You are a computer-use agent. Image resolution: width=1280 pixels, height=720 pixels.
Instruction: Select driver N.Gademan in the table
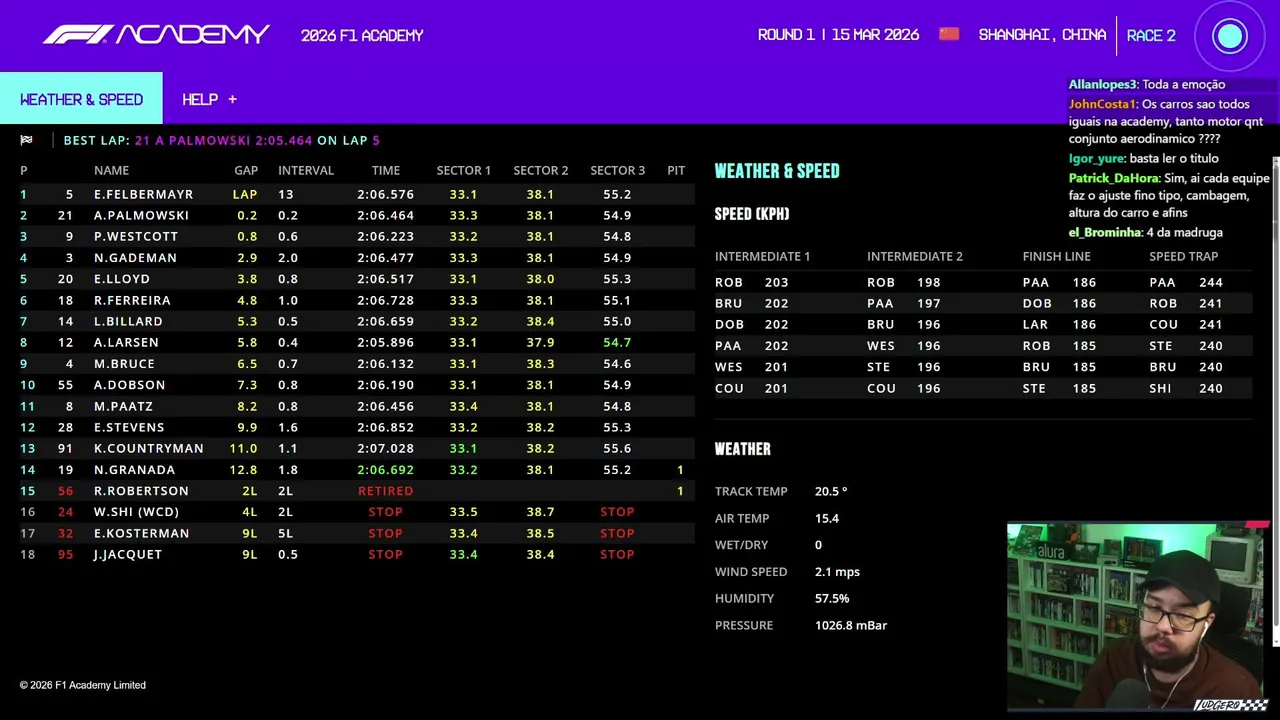pos(135,257)
